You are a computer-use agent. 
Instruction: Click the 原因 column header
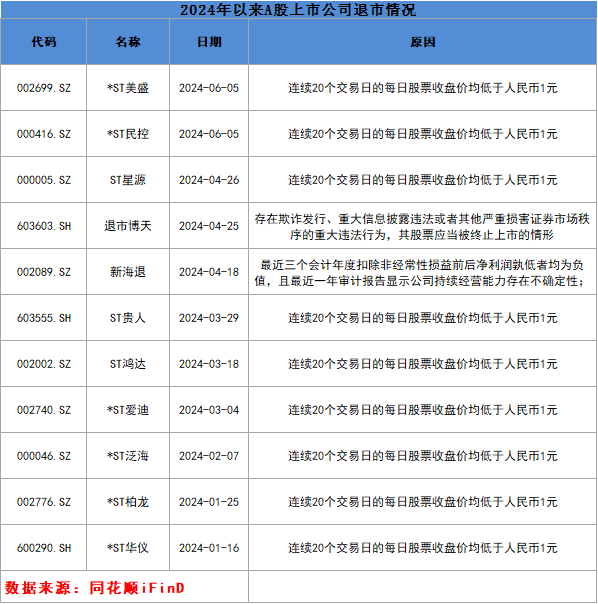423,42
